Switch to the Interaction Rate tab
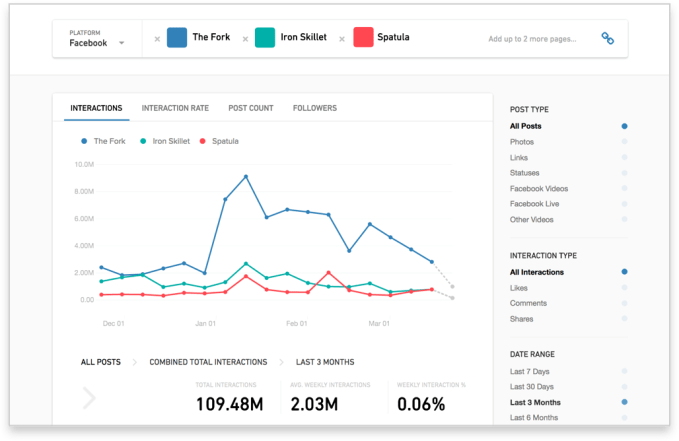Image resolution: width=679 pixels, height=441 pixels. point(175,108)
